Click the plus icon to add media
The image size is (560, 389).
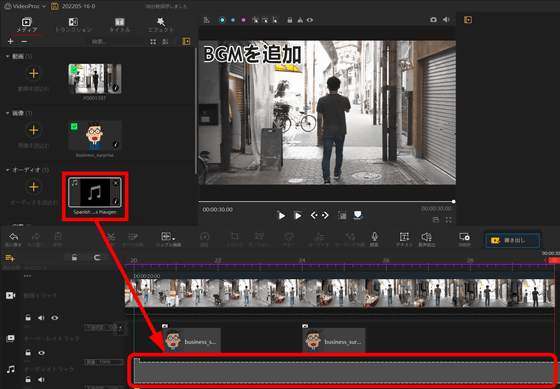10,41
